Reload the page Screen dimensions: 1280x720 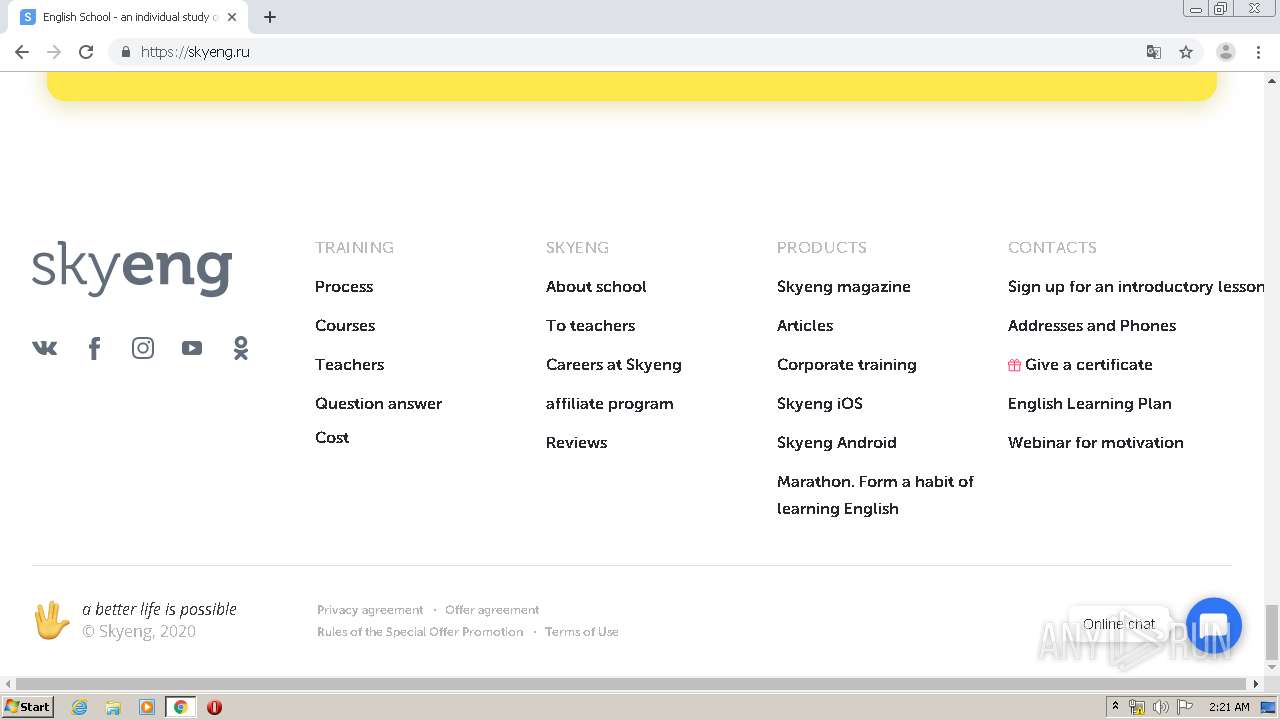(x=86, y=52)
